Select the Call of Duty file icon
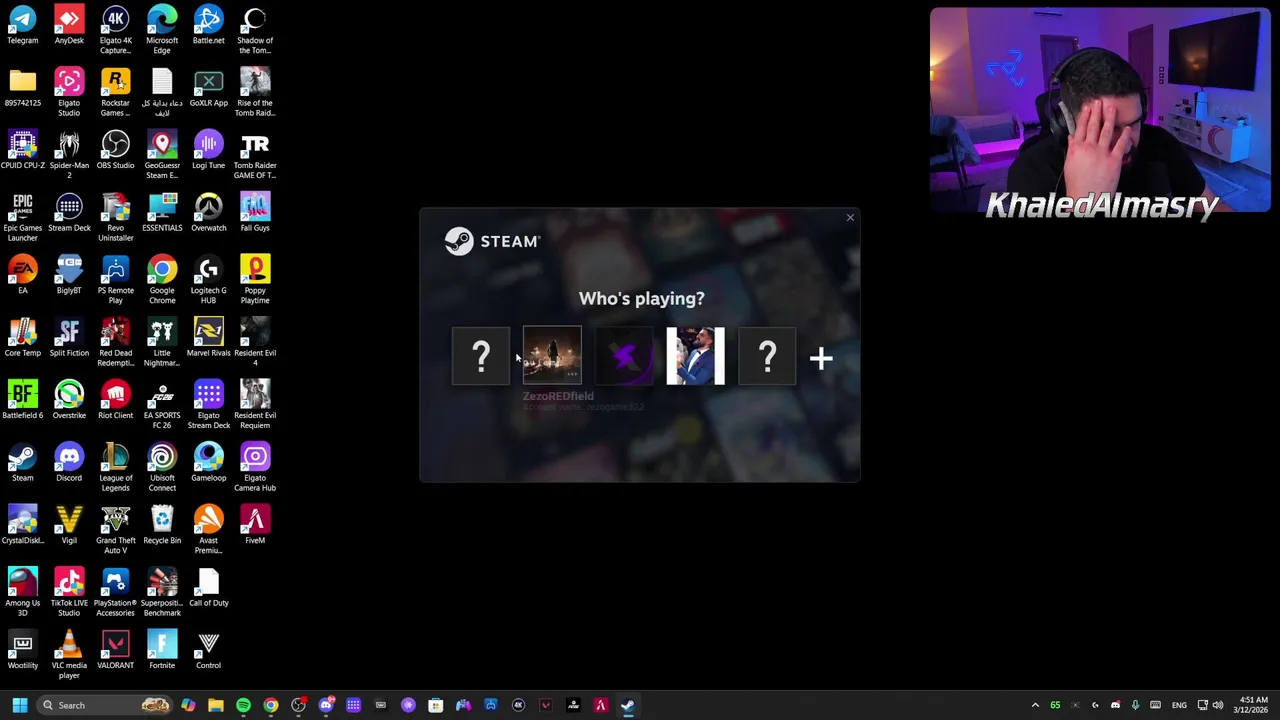The width and height of the screenshot is (1280, 720). (x=208, y=588)
